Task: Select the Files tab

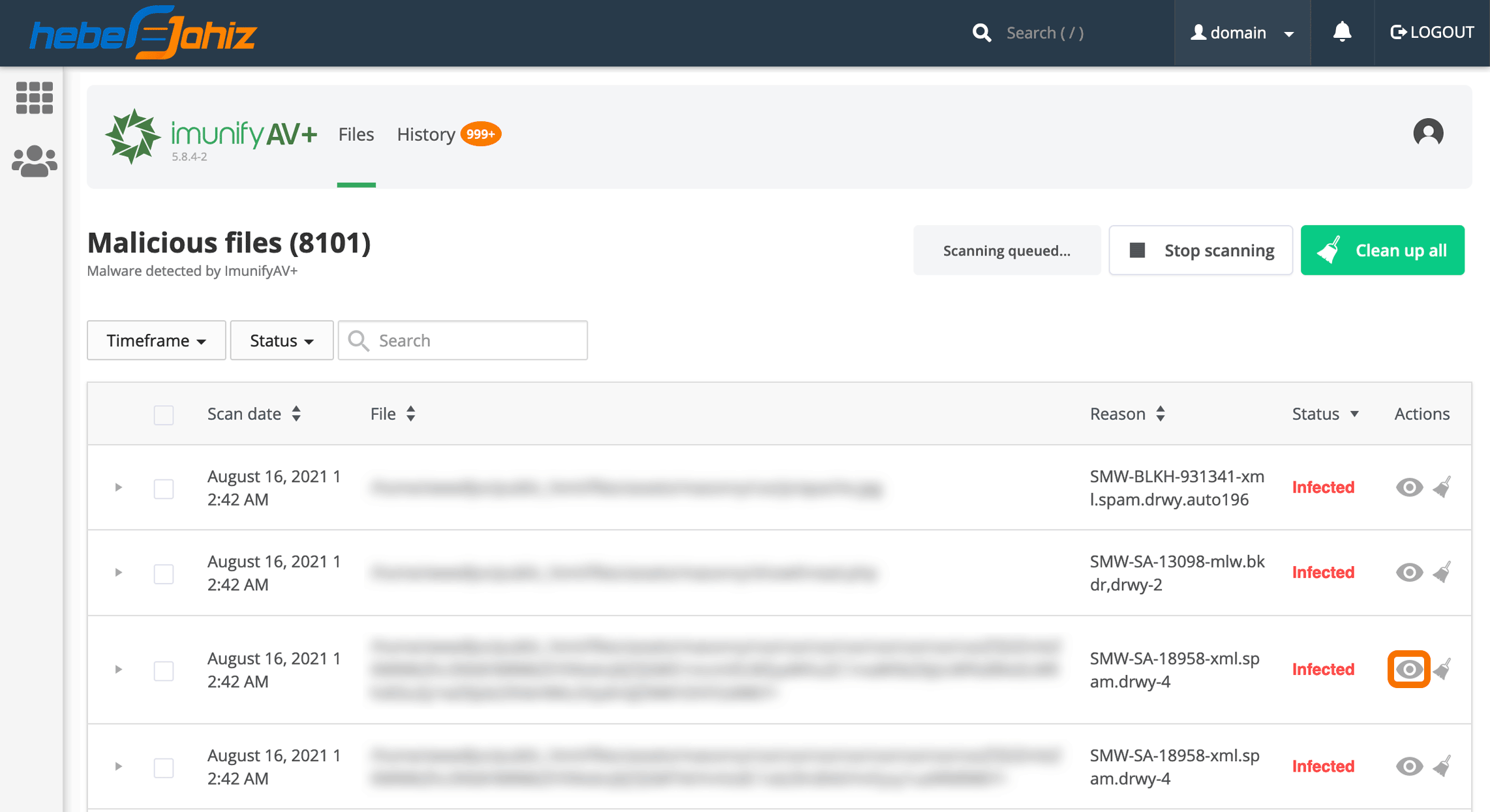Action: click(356, 134)
